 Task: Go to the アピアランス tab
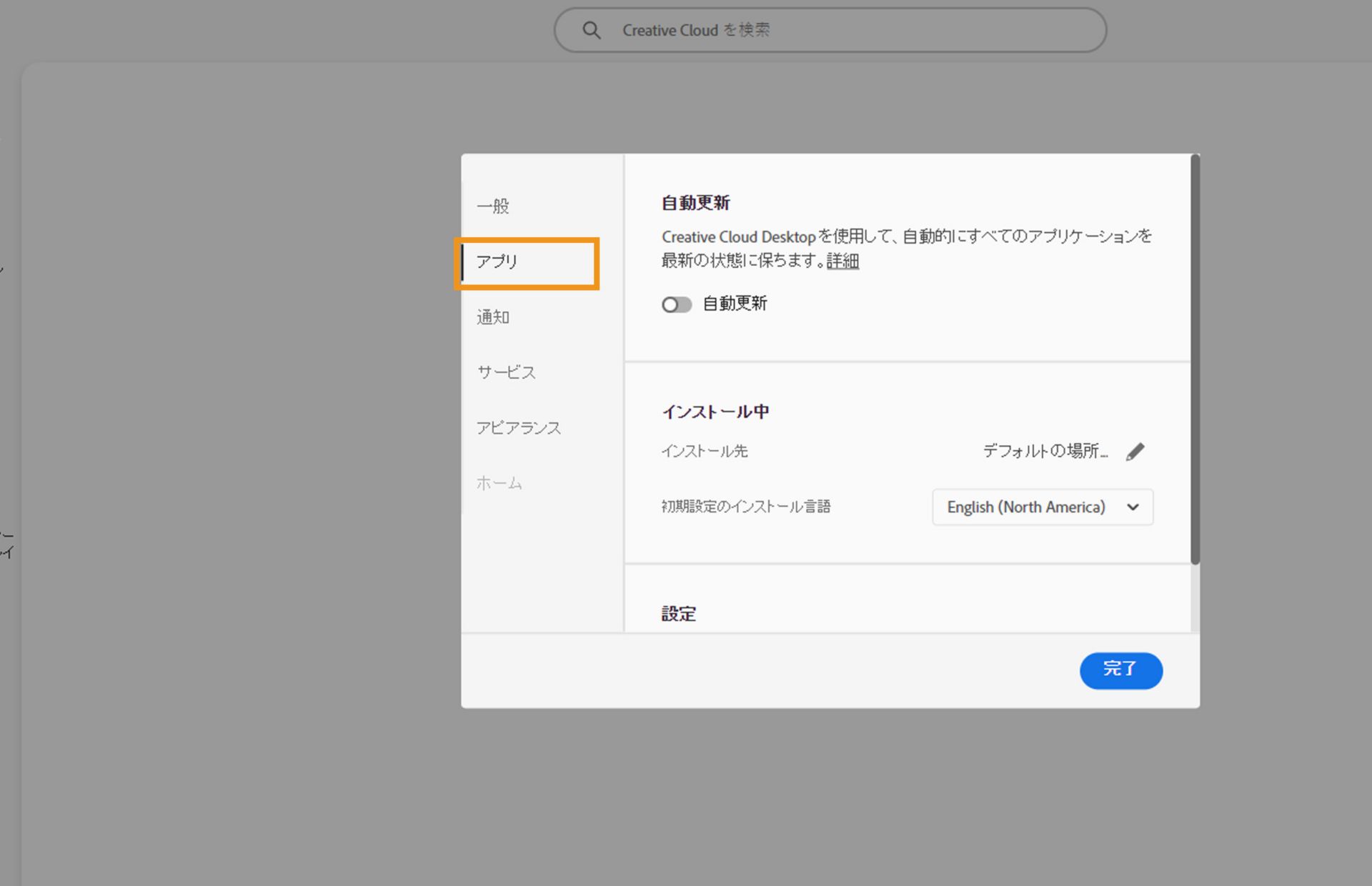coord(519,428)
